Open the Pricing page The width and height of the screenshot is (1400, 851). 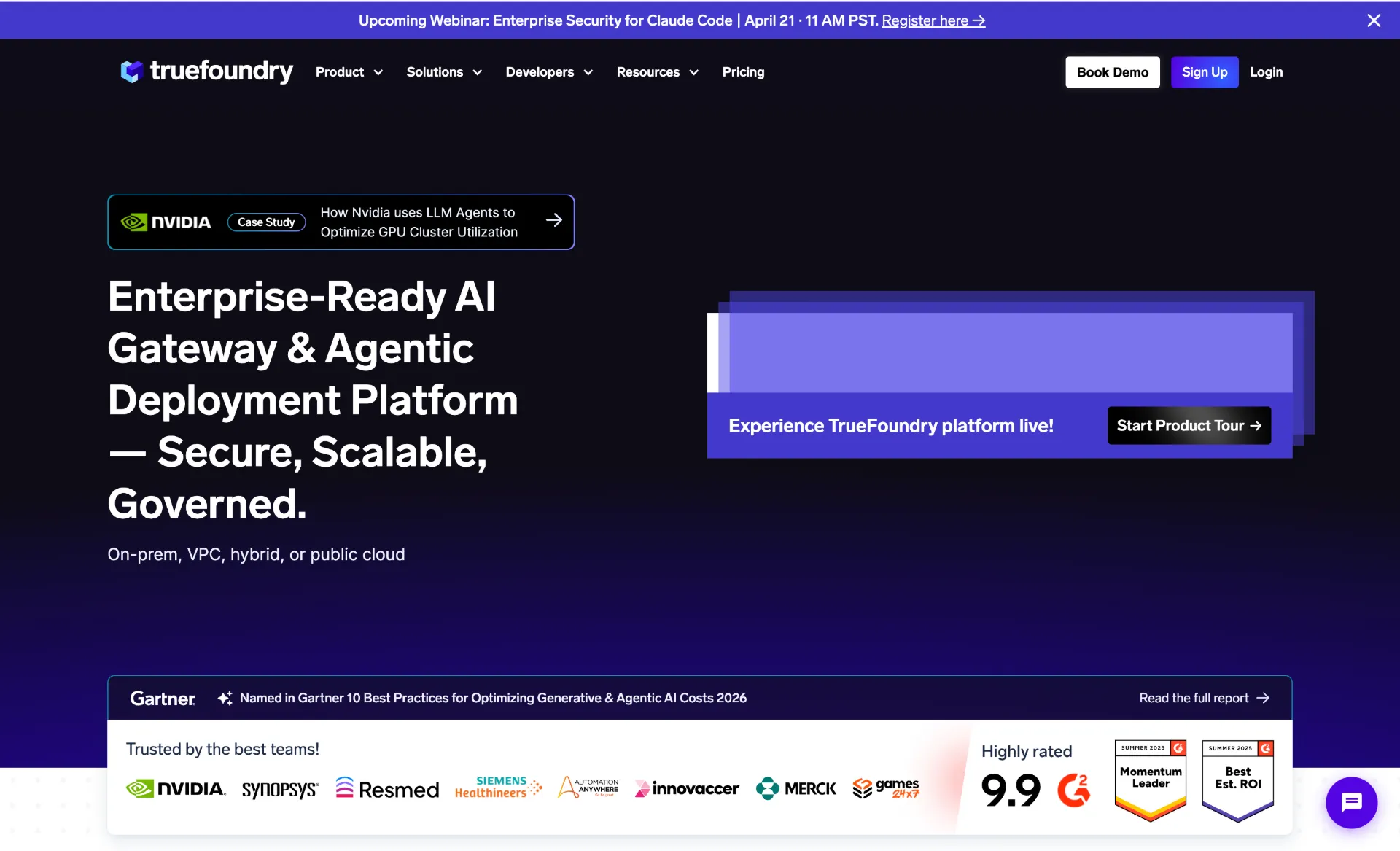743,72
